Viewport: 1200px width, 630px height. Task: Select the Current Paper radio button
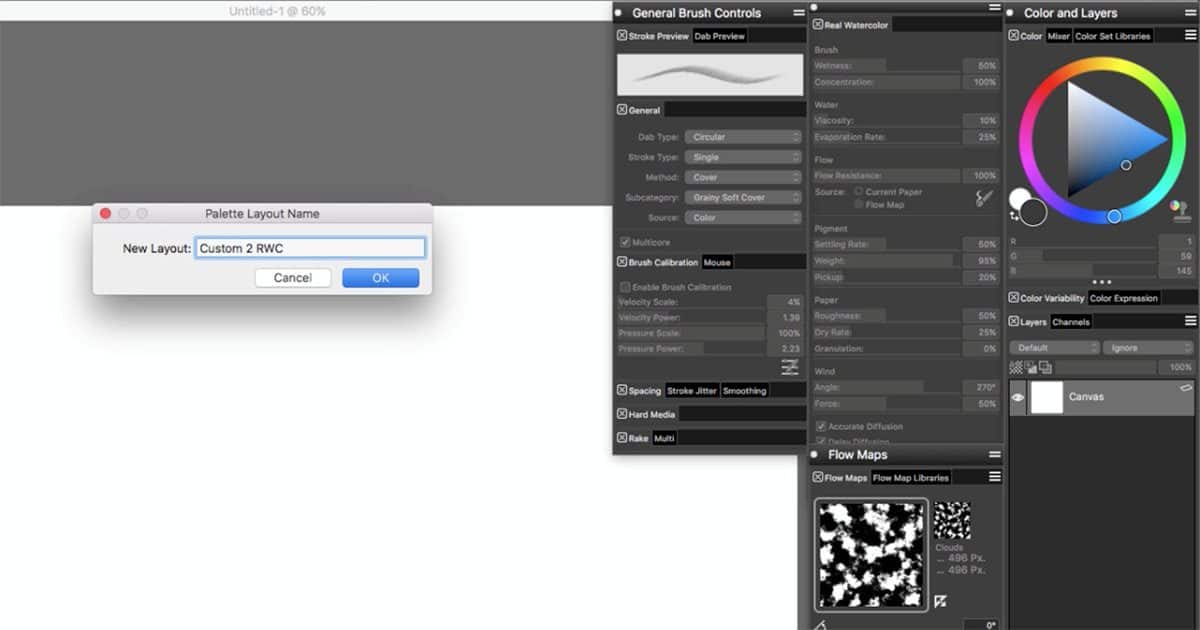[859, 191]
